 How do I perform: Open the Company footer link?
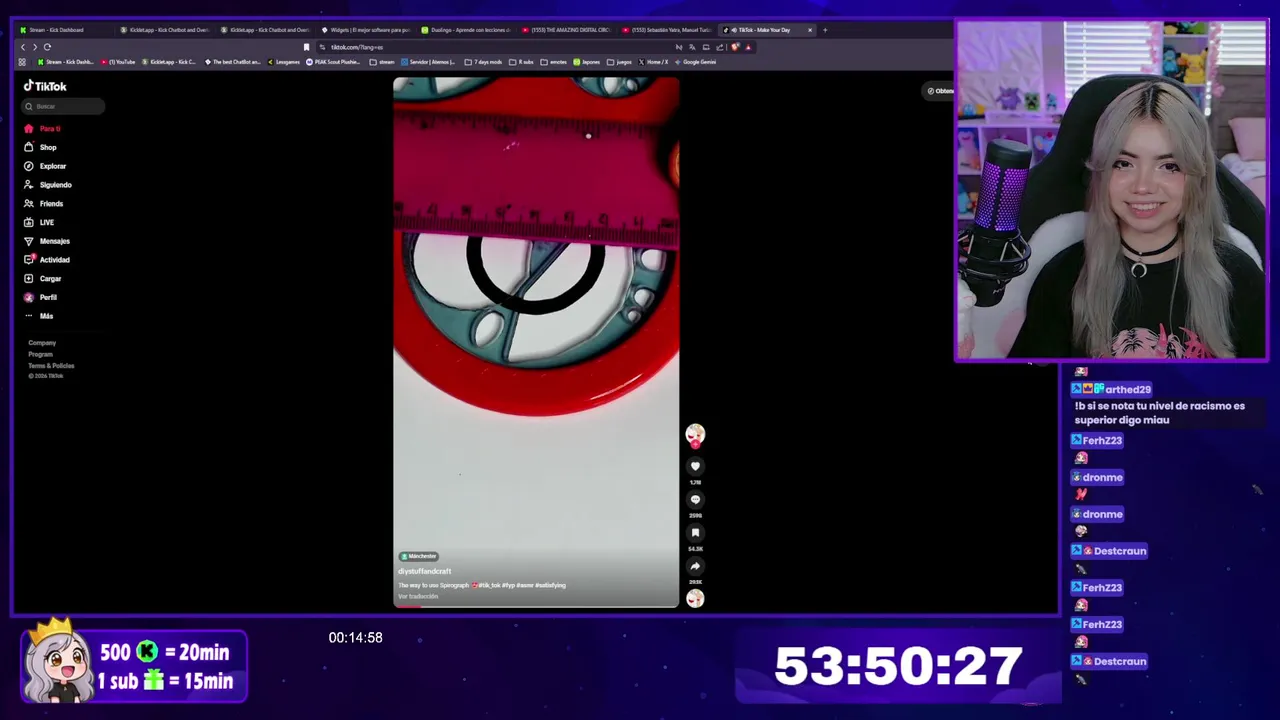42,343
